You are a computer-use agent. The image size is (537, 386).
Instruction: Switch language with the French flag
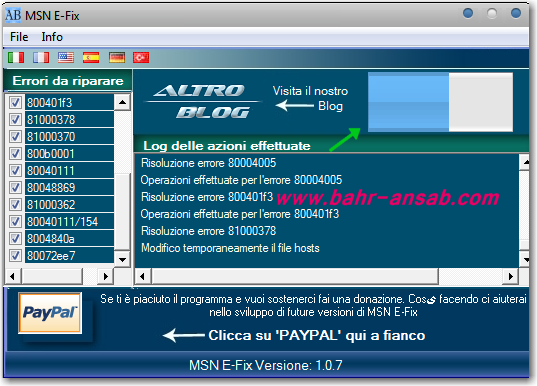click(x=41, y=57)
